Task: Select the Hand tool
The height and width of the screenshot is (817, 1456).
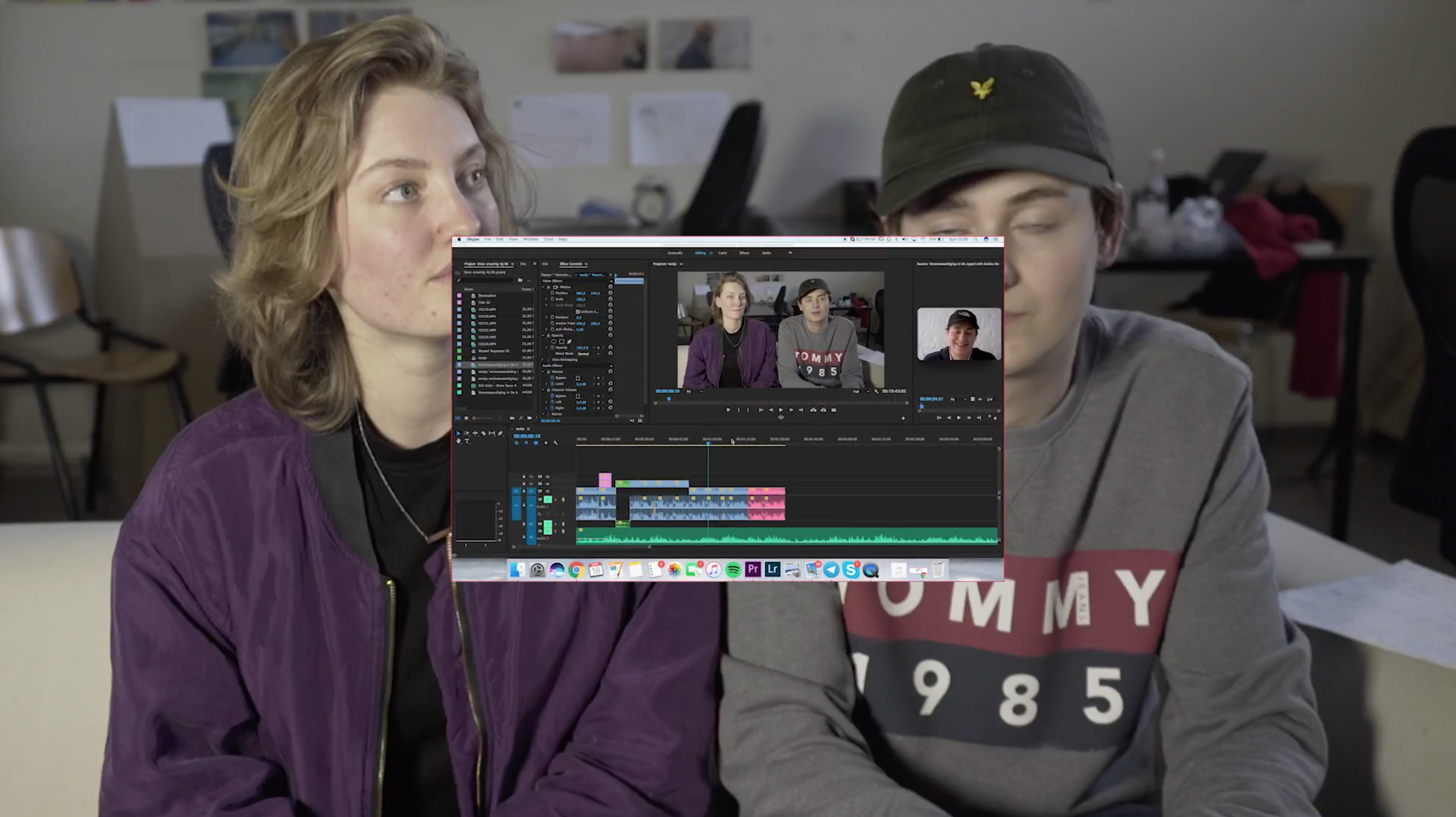Action: (x=458, y=441)
